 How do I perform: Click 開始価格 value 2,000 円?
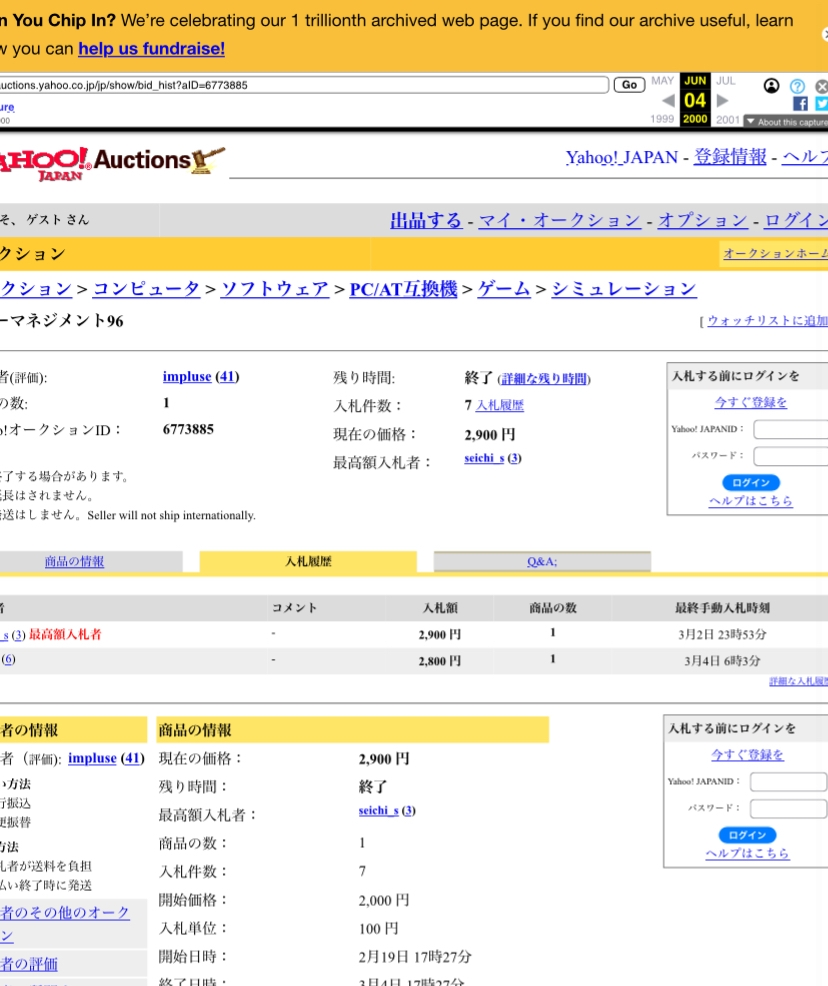pyautogui.click(x=384, y=900)
